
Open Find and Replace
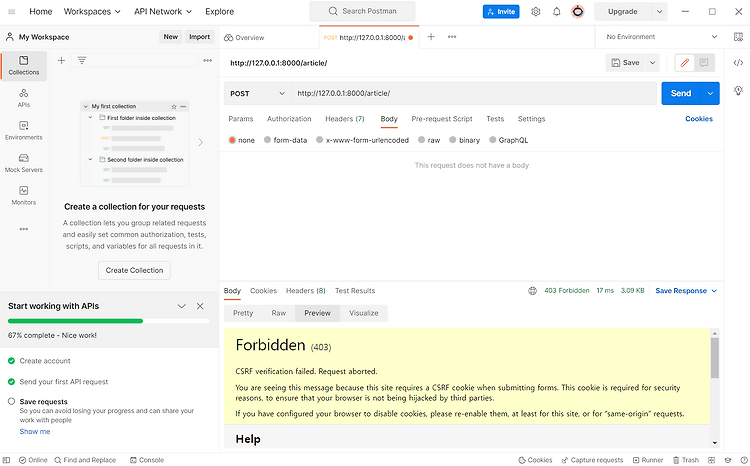[85, 460]
